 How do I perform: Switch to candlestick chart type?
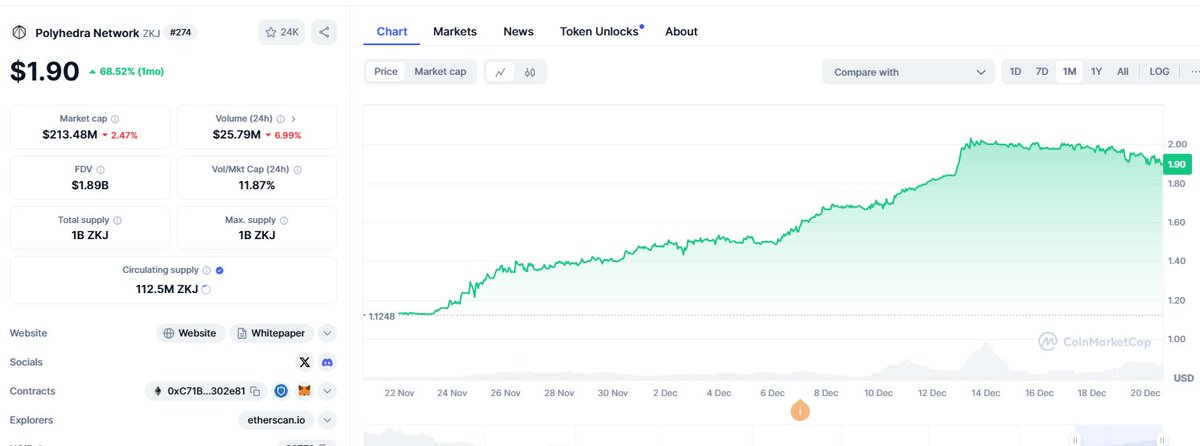coord(530,72)
